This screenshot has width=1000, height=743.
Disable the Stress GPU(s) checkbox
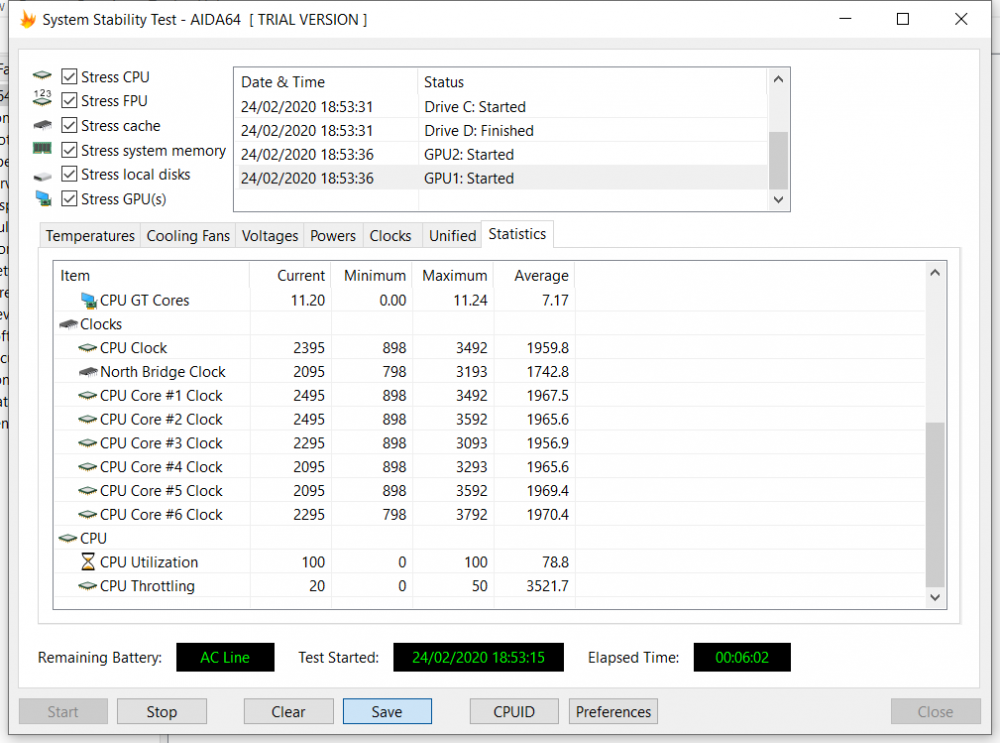click(x=69, y=199)
